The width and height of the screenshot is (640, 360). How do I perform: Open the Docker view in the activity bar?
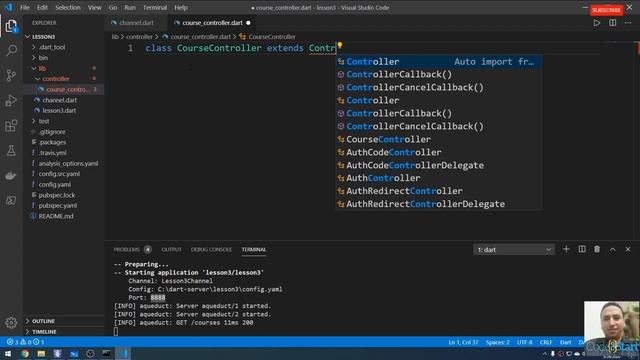11,176
